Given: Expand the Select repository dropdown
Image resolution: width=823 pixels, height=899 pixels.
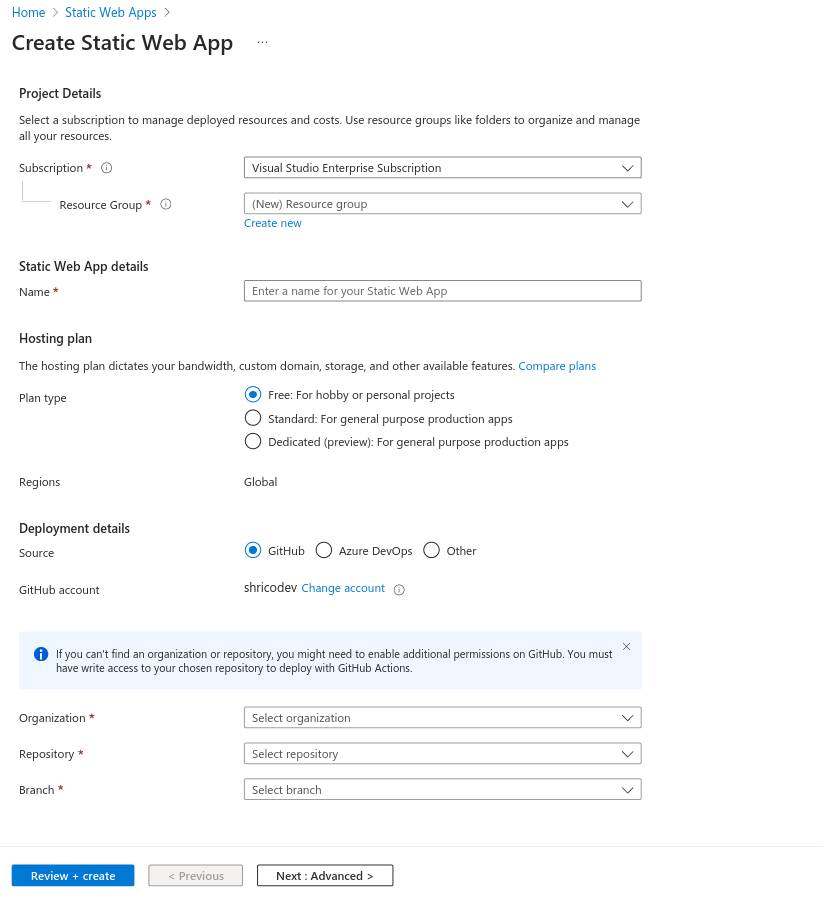Looking at the screenshot, I should (x=442, y=754).
